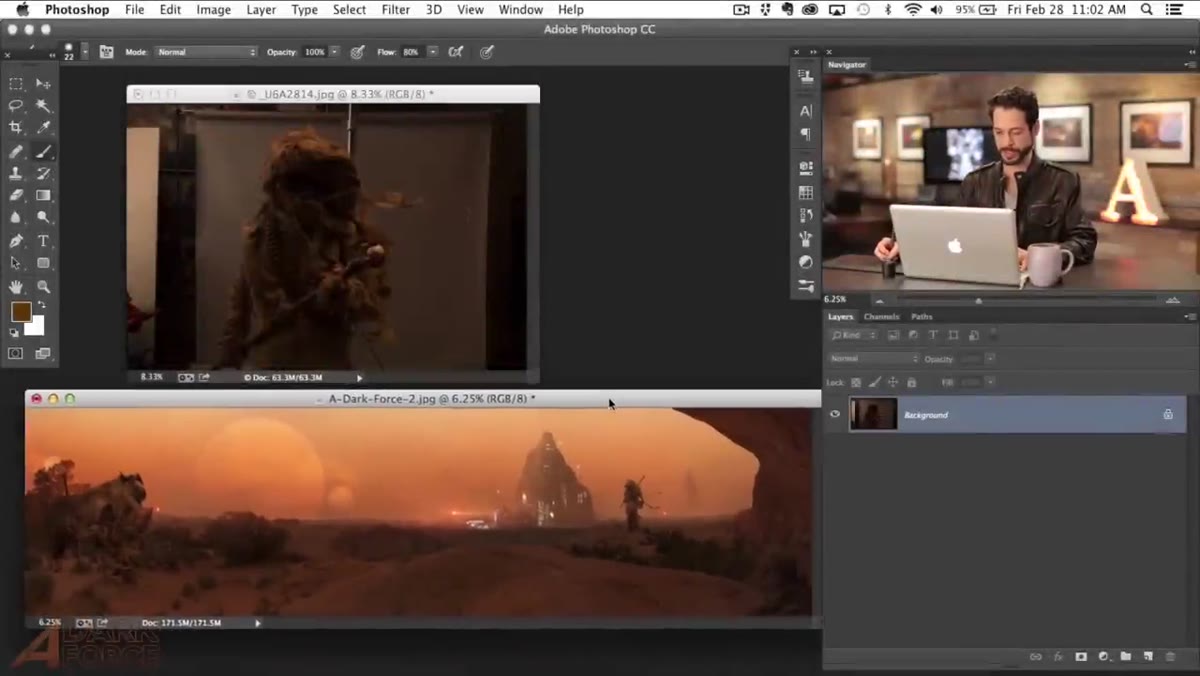Open the Filter menu

(x=396, y=9)
